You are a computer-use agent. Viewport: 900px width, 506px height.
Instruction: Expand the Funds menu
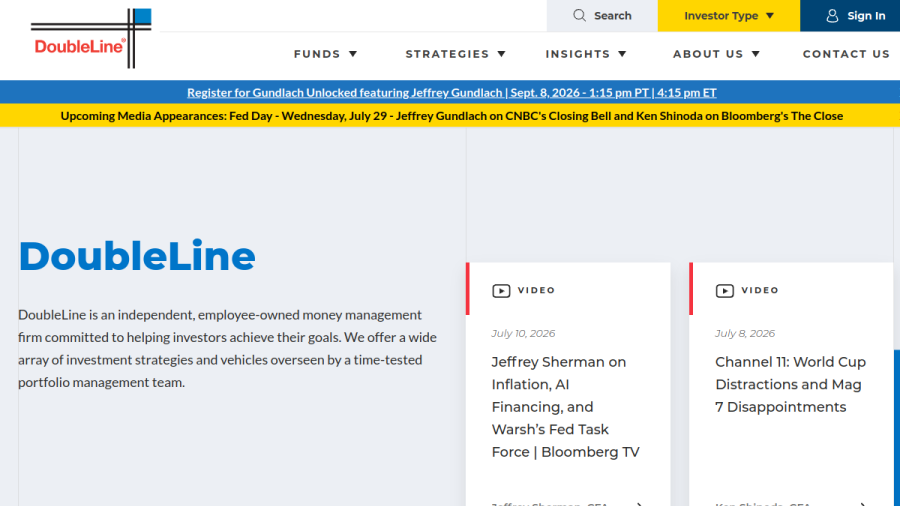(x=325, y=54)
